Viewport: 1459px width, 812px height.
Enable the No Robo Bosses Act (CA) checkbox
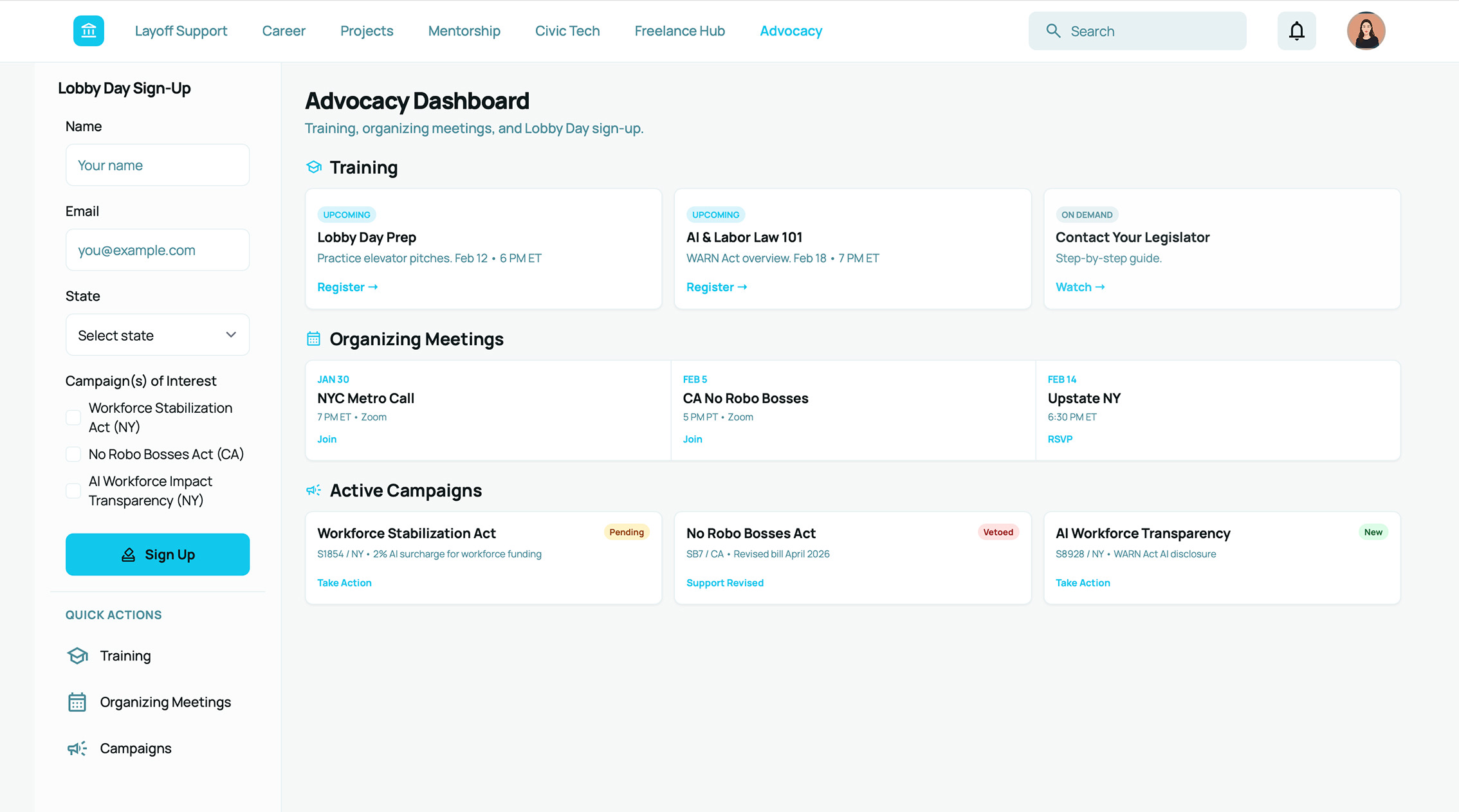[73, 454]
